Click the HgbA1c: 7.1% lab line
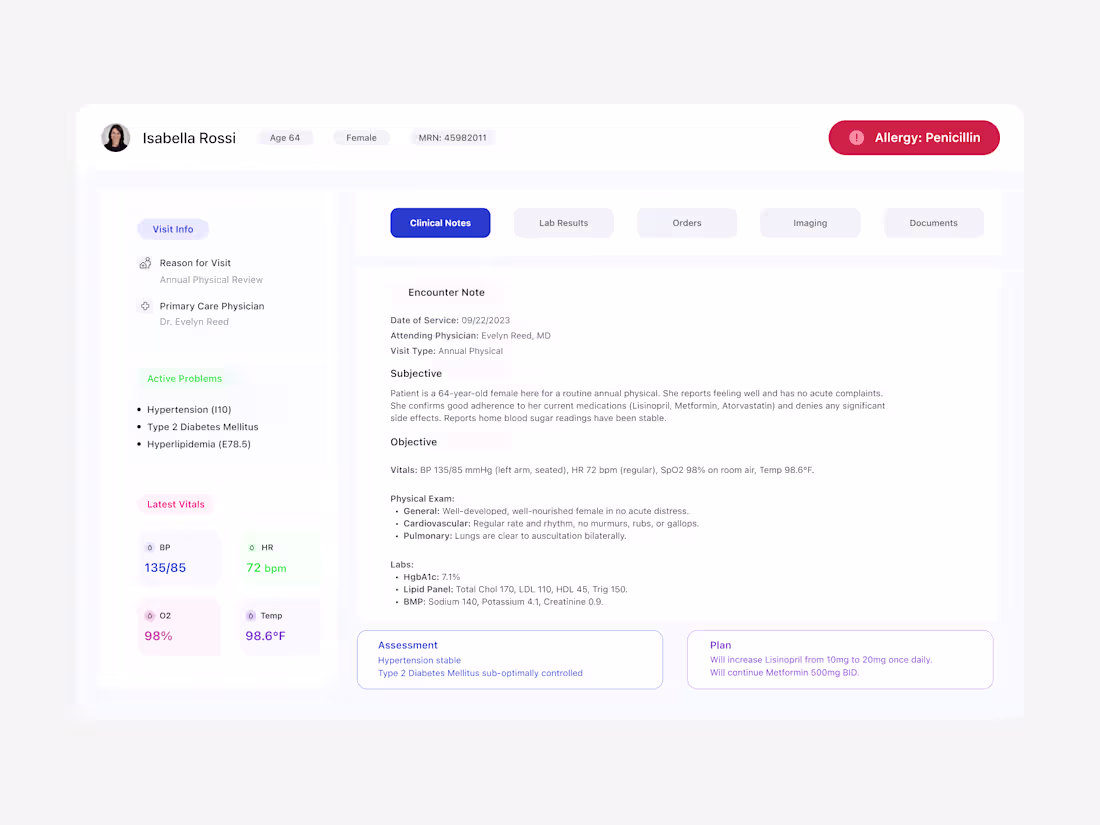The height and width of the screenshot is (825, 1100). pos(431,577)
